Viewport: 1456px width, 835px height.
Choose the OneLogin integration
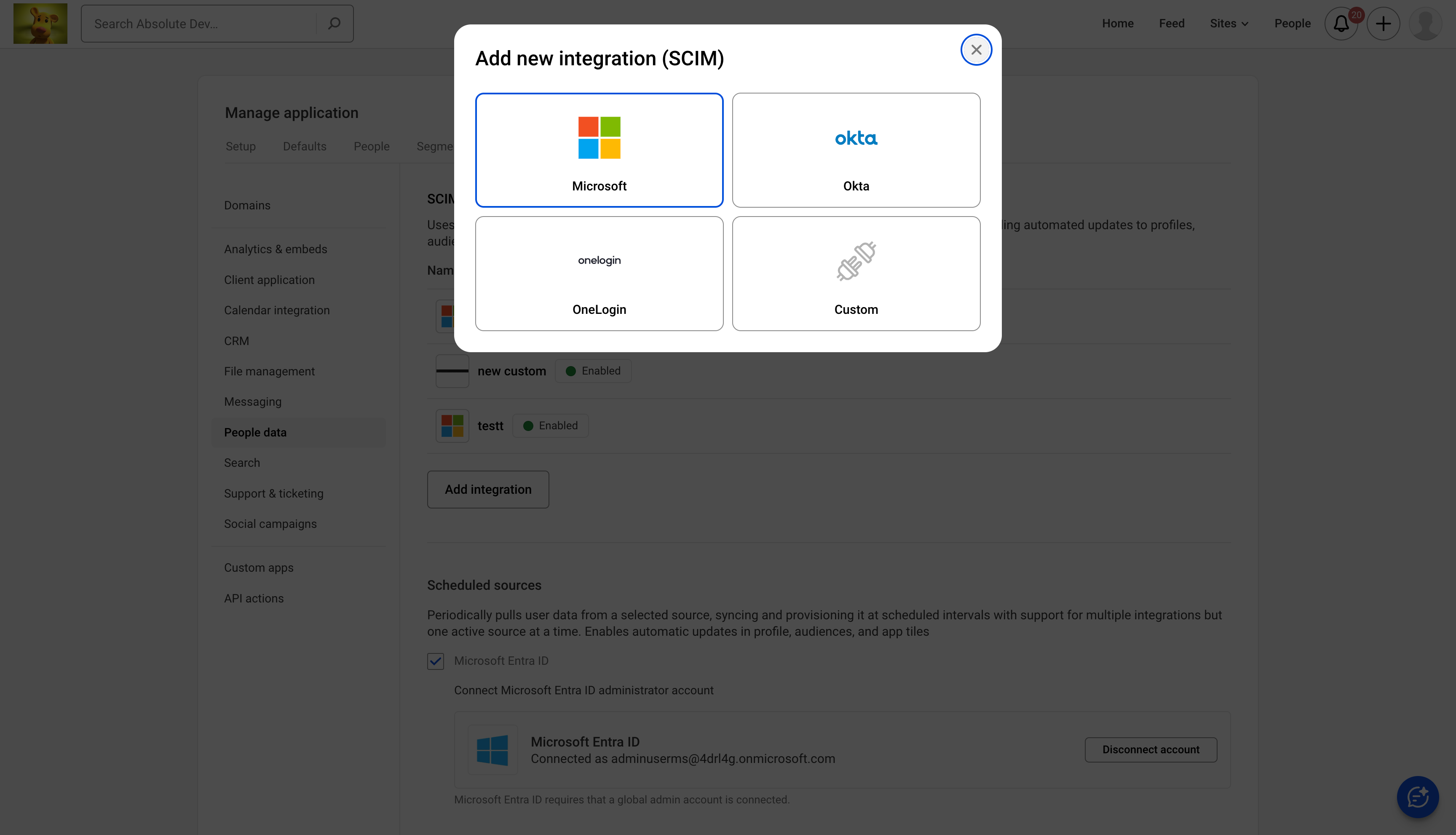point(599,273)
